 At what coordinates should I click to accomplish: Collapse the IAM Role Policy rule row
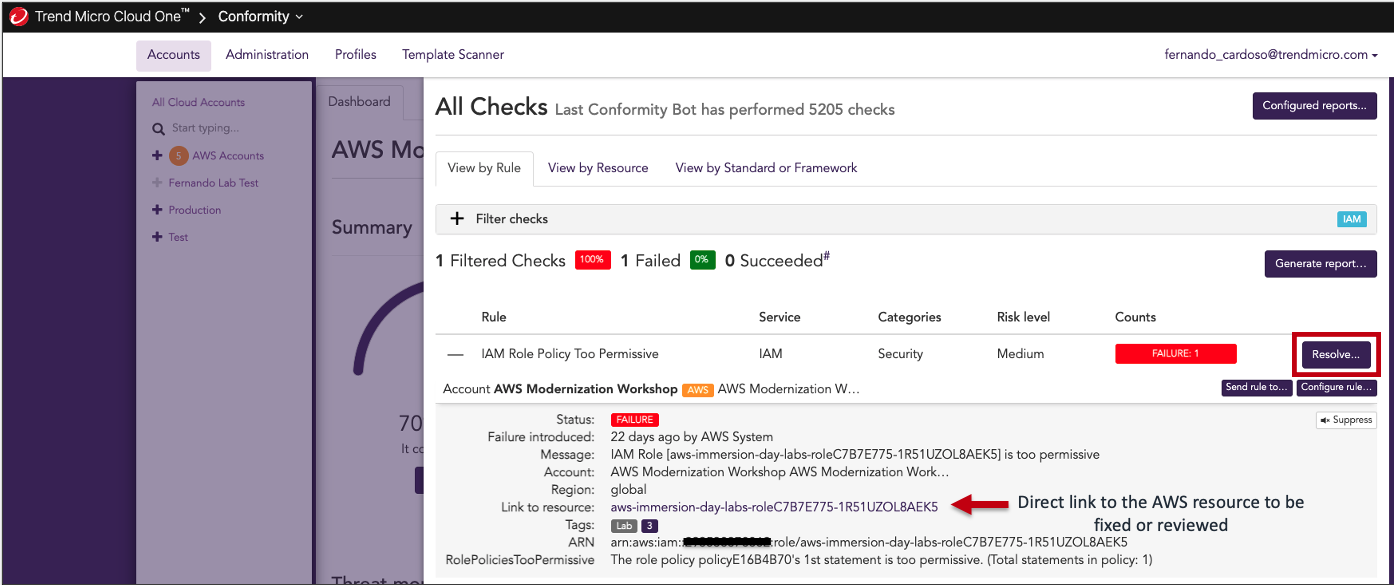(456, 354)
